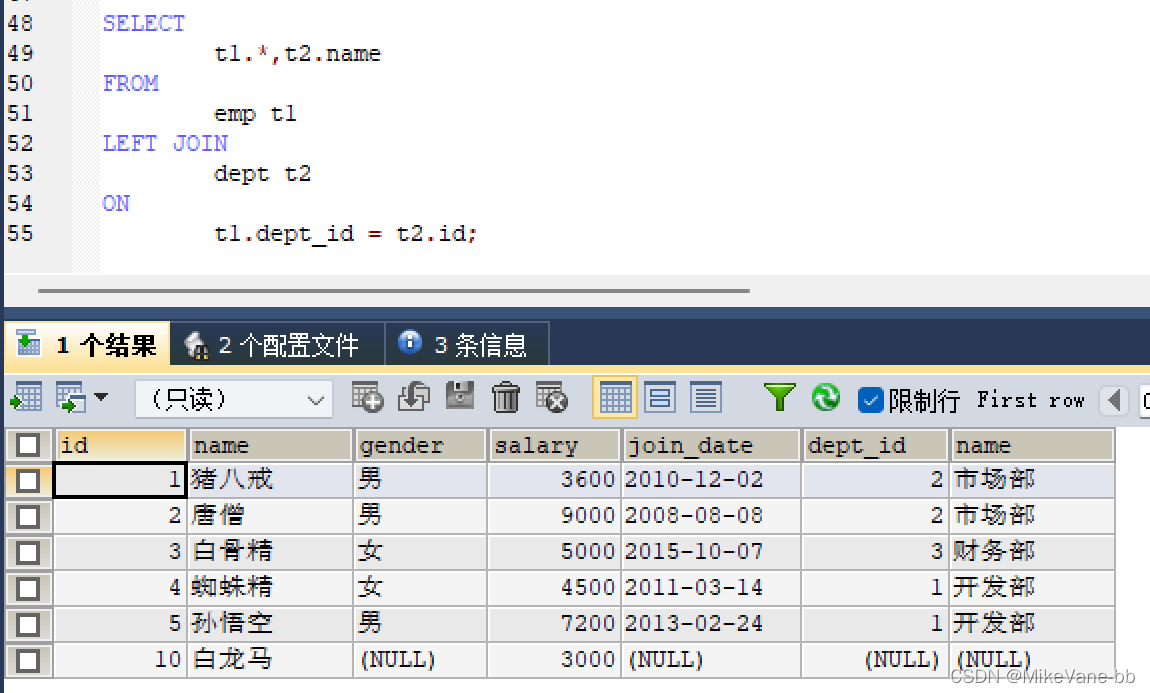1150x693 pixels.
Task: Select the salary cell 3600
Action: pyautogui.click(x=554, y=480)
